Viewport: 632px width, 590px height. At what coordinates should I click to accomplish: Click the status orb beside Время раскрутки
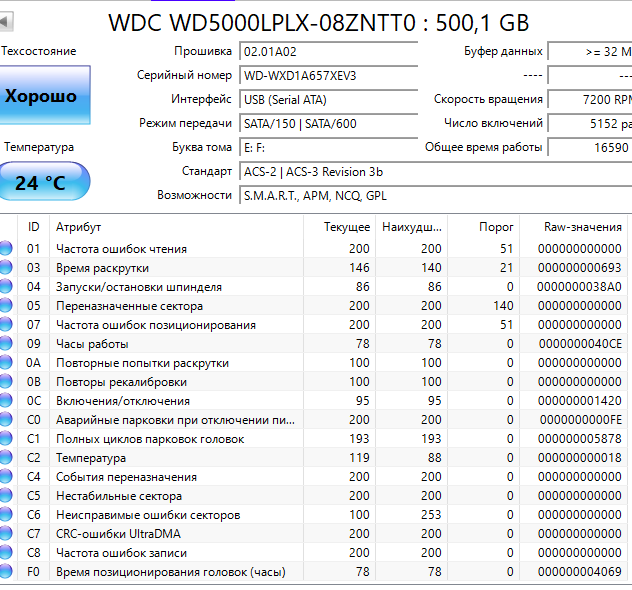[7, 268]
